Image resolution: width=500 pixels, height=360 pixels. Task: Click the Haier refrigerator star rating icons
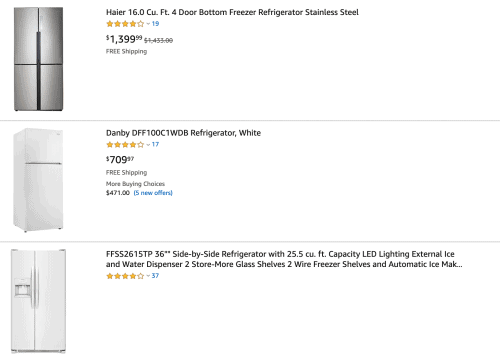coord(125,24)
